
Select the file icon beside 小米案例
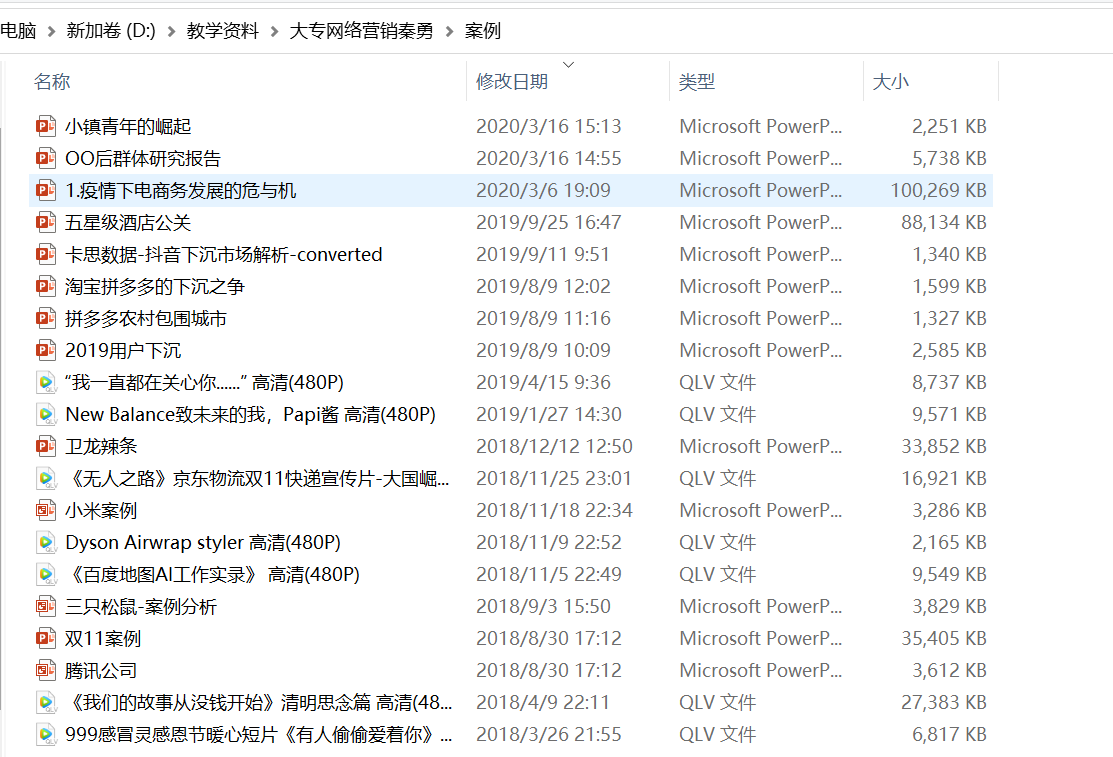pyautogui.click(x=45, y=510)
